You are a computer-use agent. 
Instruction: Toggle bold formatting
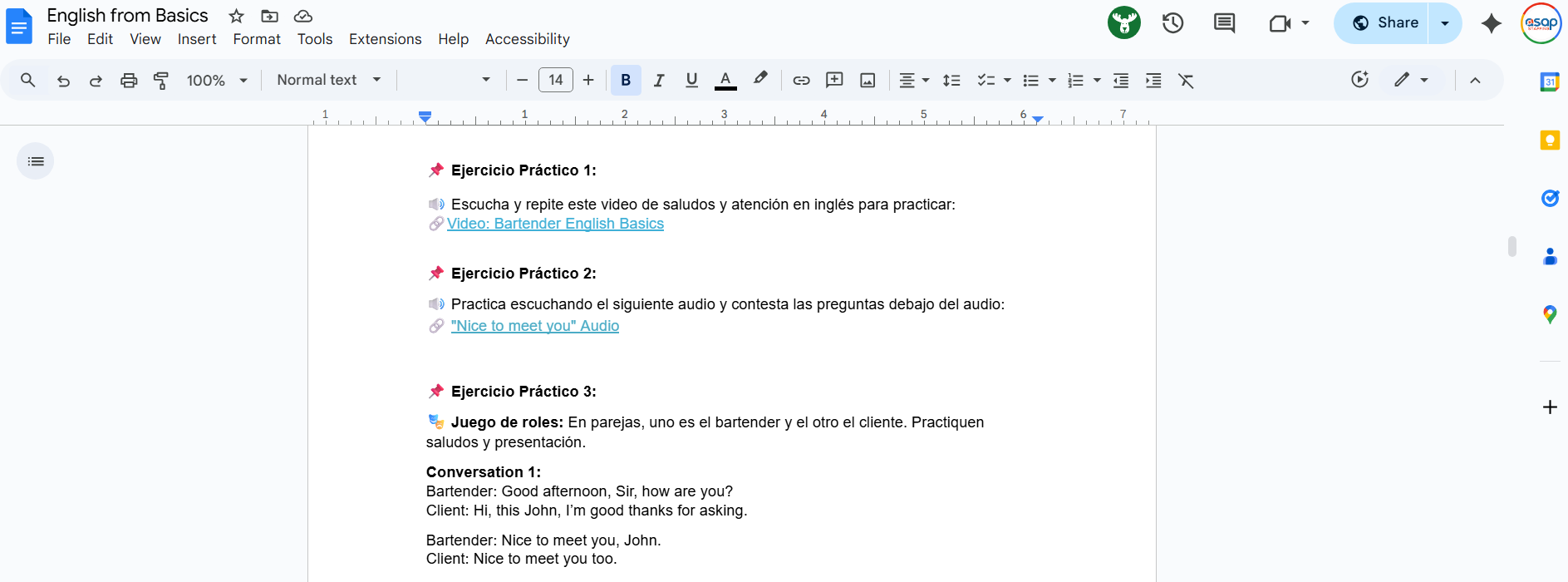(x=626, y=81)
